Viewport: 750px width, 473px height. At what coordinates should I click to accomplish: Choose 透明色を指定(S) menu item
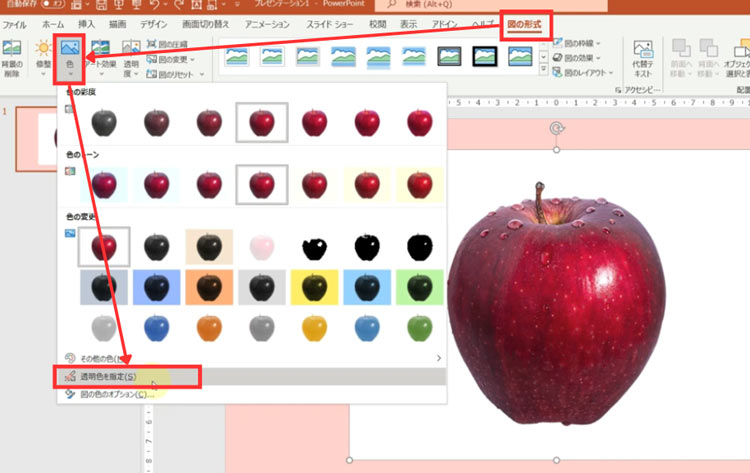(252, 377)
